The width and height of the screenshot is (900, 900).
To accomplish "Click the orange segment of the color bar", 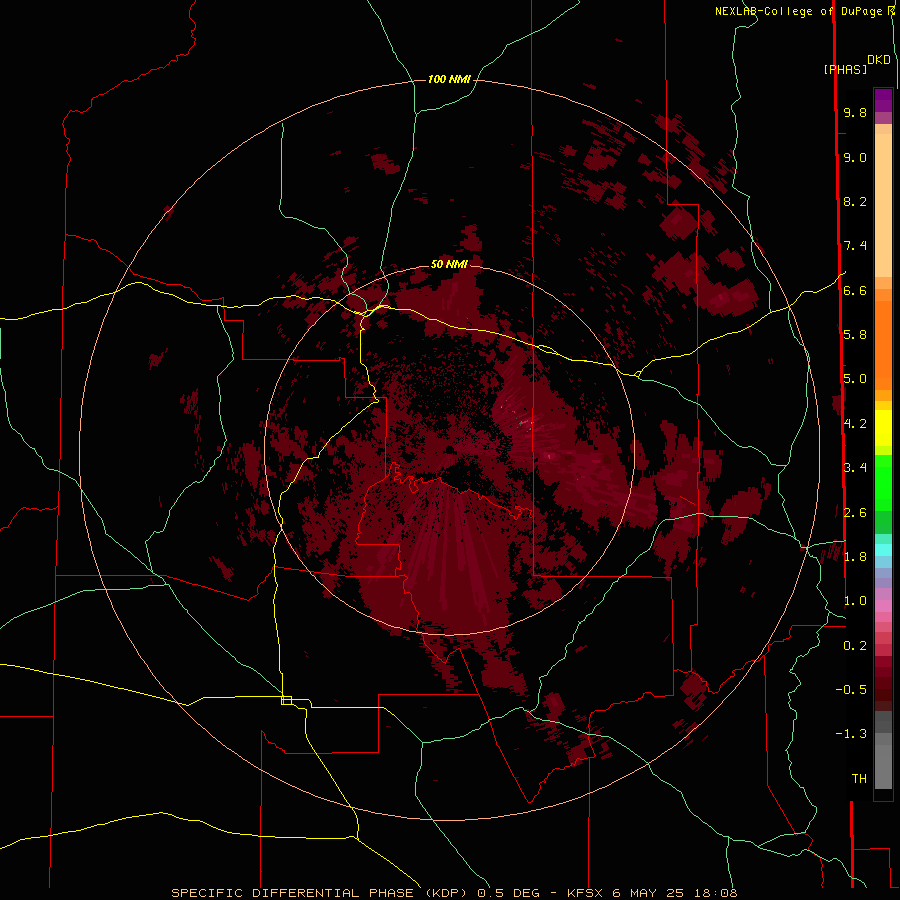I will (x=883, y=345).
